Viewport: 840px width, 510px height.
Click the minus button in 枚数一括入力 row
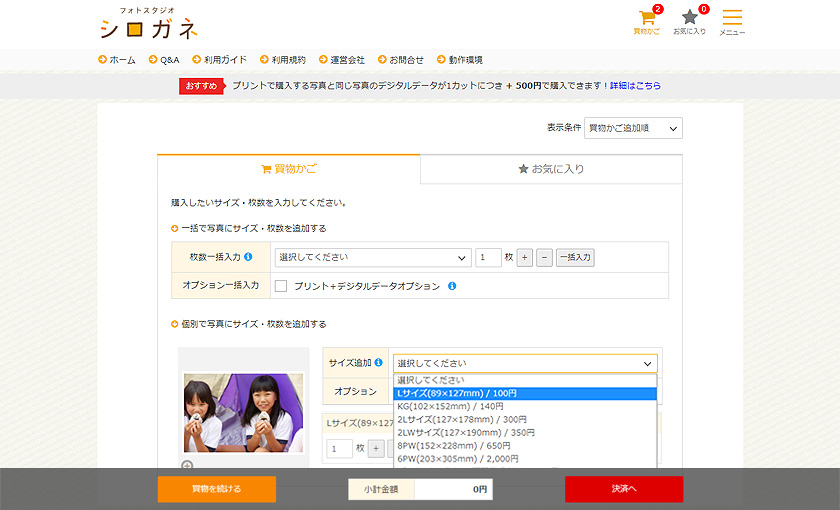(x=544, y=258)
